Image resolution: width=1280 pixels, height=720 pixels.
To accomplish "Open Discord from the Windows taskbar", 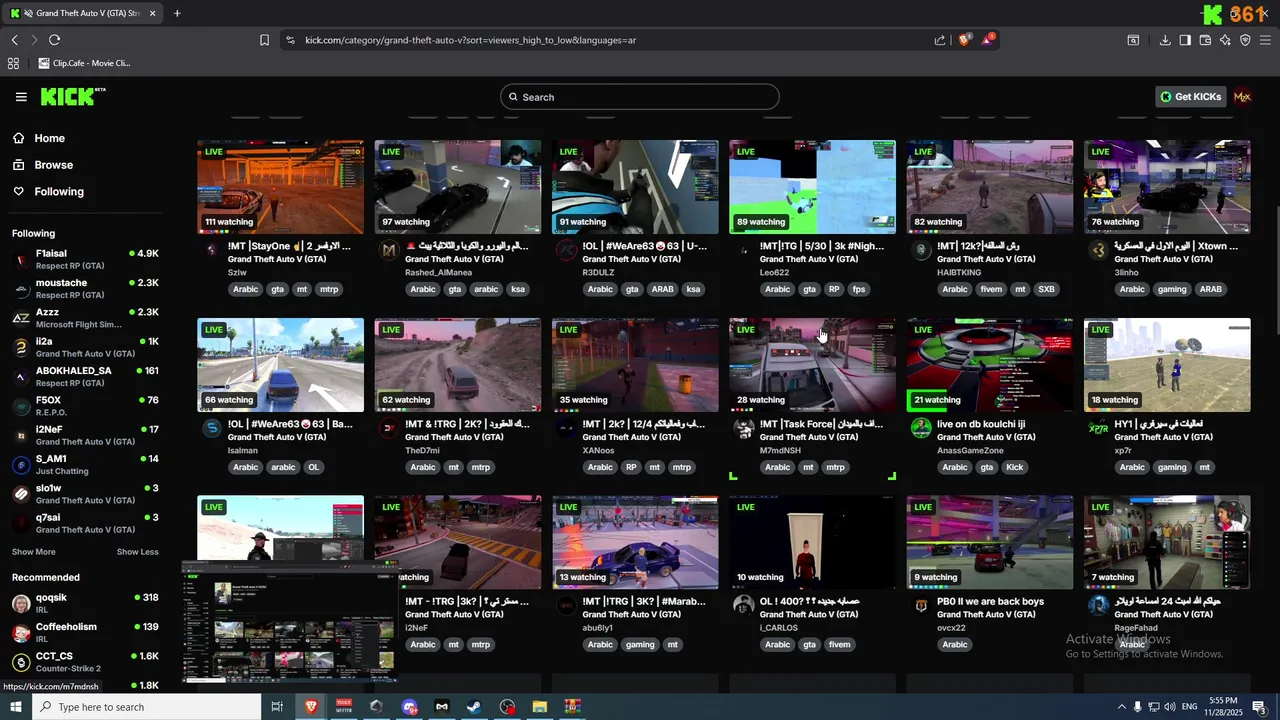I will click(x=409, y=707).
